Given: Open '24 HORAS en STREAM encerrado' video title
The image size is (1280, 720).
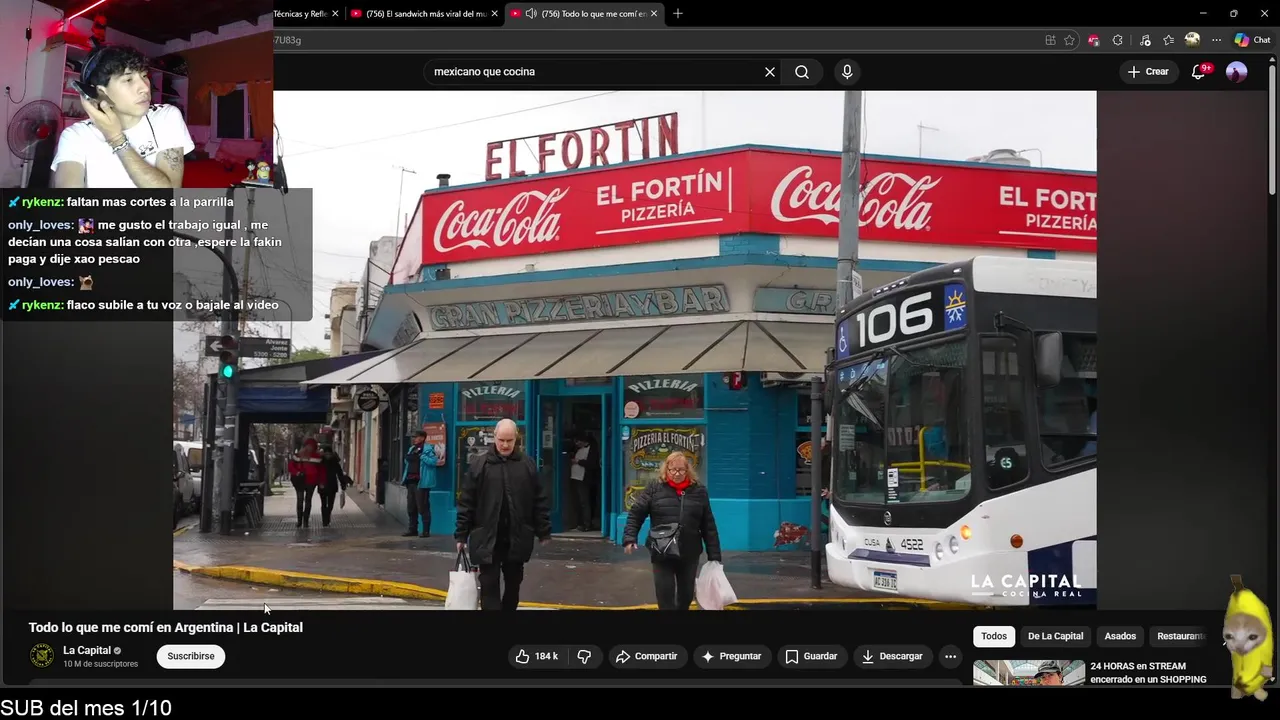Looking at the screenshot, I should click(x=1148, y=673).
